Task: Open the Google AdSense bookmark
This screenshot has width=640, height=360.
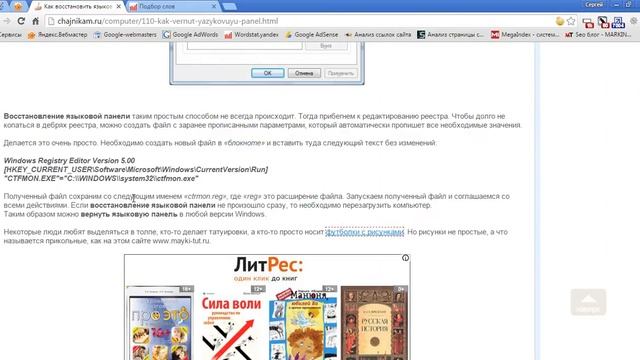Action: tap(312, 35)
